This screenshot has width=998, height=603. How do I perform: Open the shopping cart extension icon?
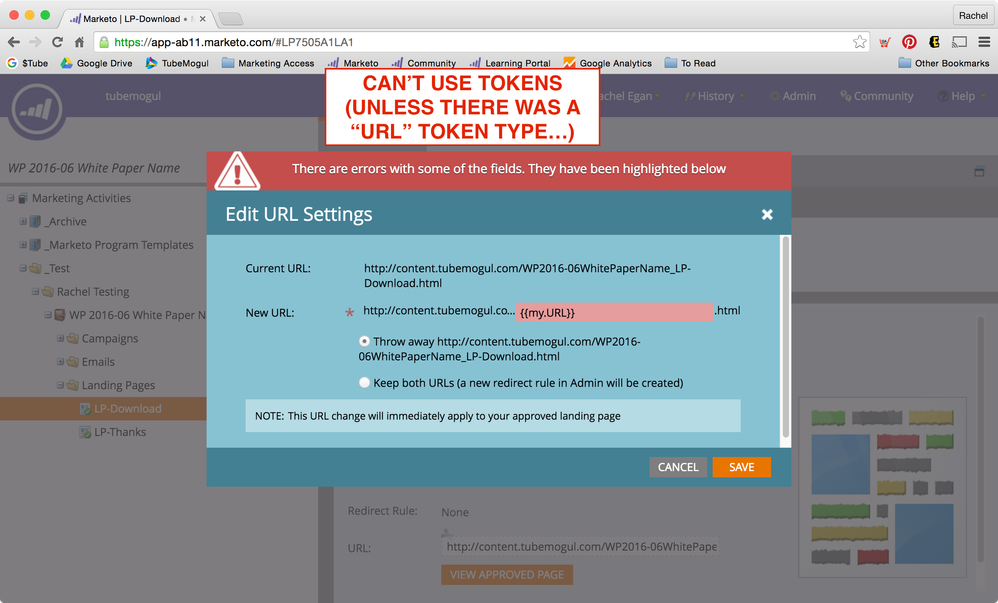pos(885,43)
